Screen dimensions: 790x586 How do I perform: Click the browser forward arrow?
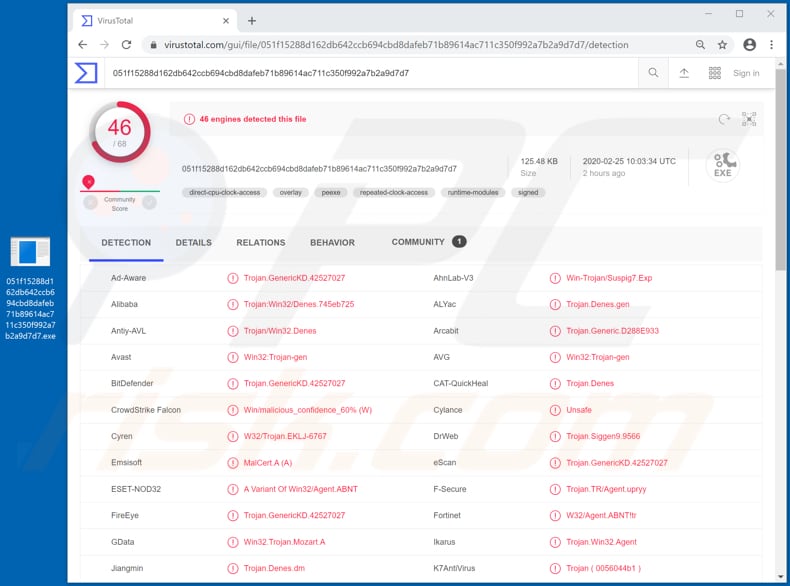(104, 45)
